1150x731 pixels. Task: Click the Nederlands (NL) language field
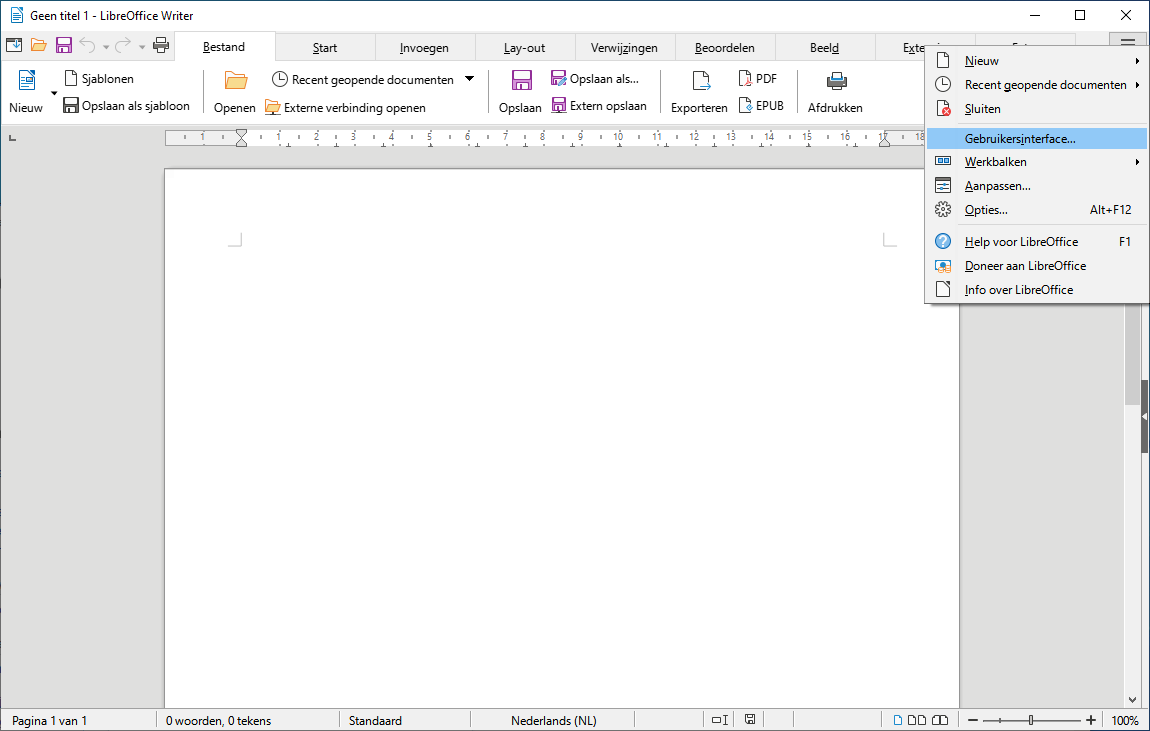[553, 720]
